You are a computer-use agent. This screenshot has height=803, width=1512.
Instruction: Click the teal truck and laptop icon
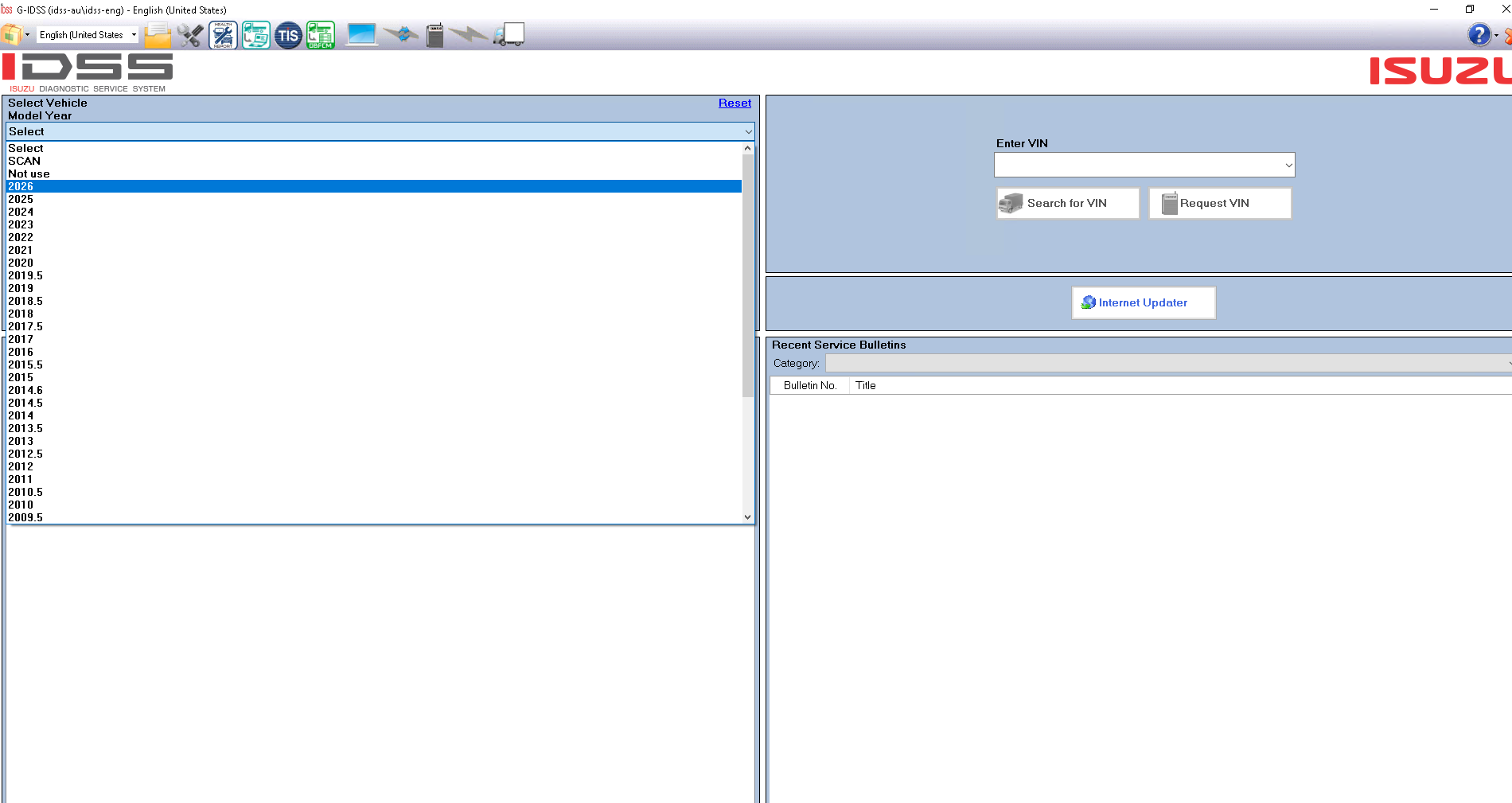(255, 35)
